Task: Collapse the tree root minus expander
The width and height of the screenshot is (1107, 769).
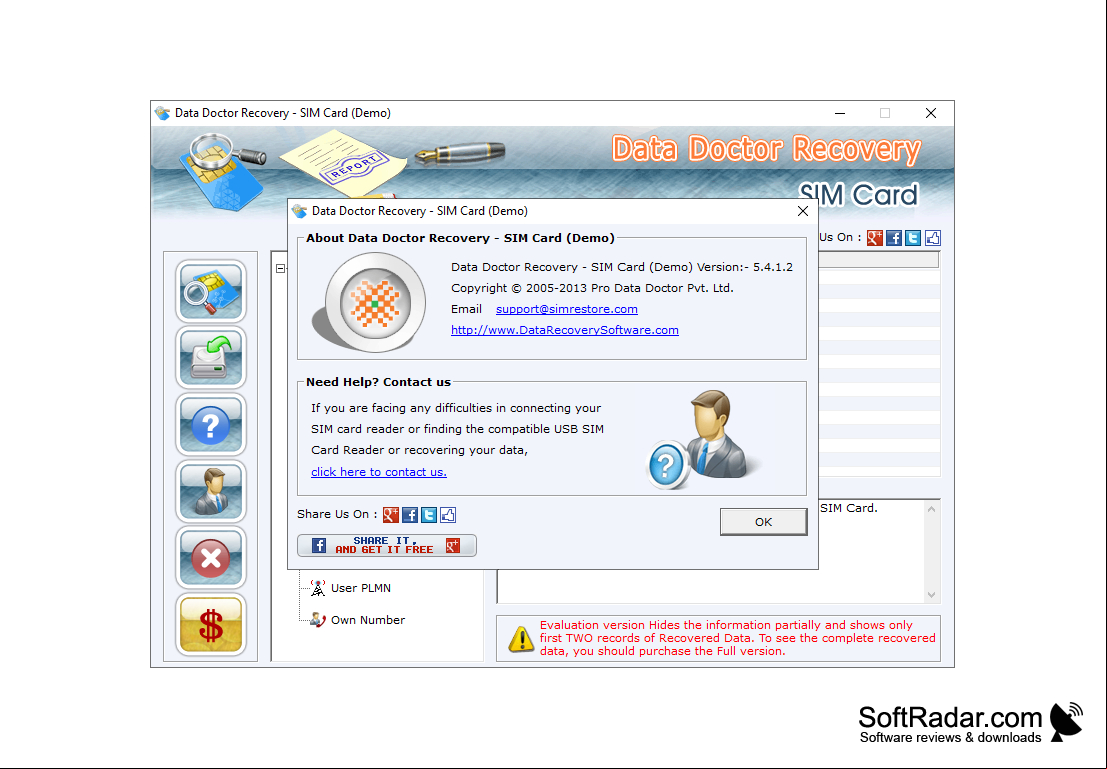Action: pos(280,268)
